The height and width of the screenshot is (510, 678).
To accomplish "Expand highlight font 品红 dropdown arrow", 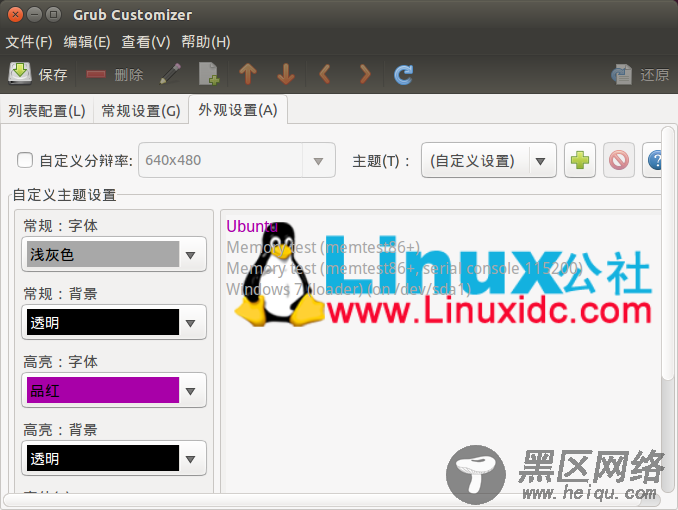I will point(191,391).
